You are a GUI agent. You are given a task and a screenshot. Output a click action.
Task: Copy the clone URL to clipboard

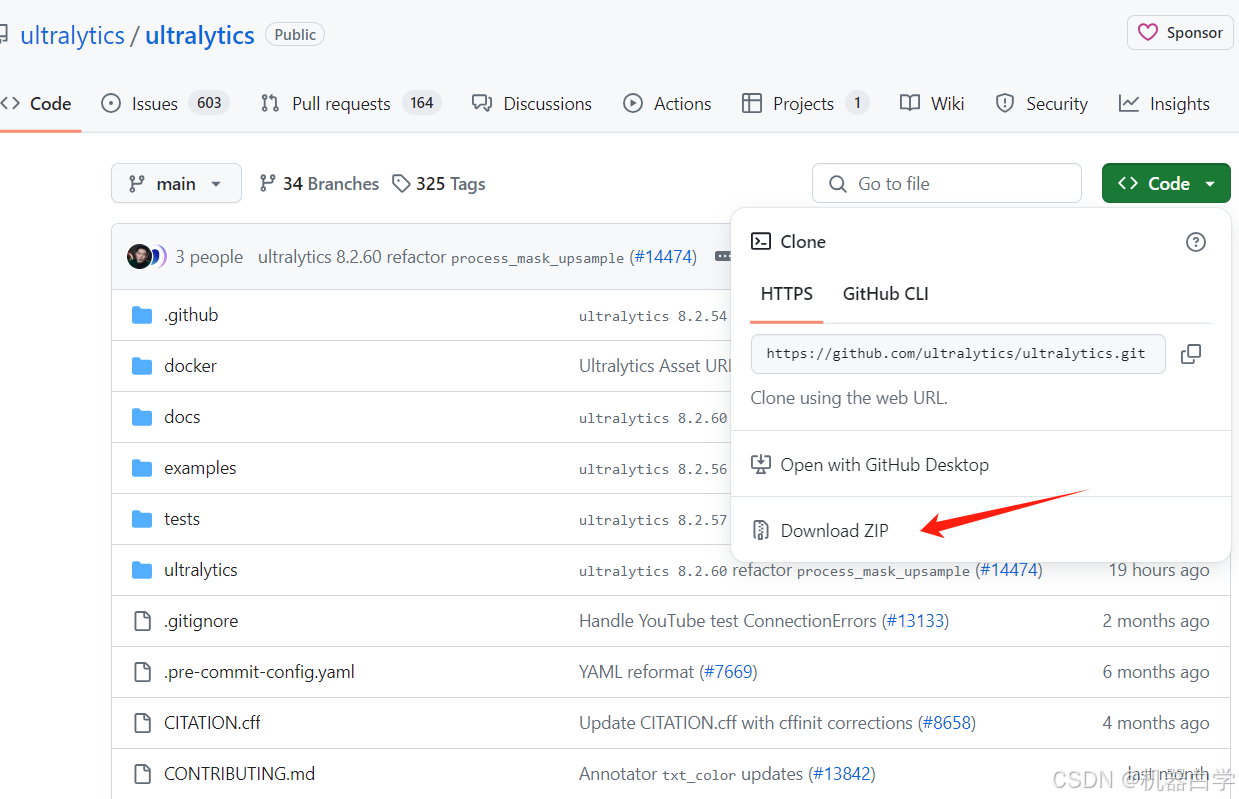[x=1190, y=354]
